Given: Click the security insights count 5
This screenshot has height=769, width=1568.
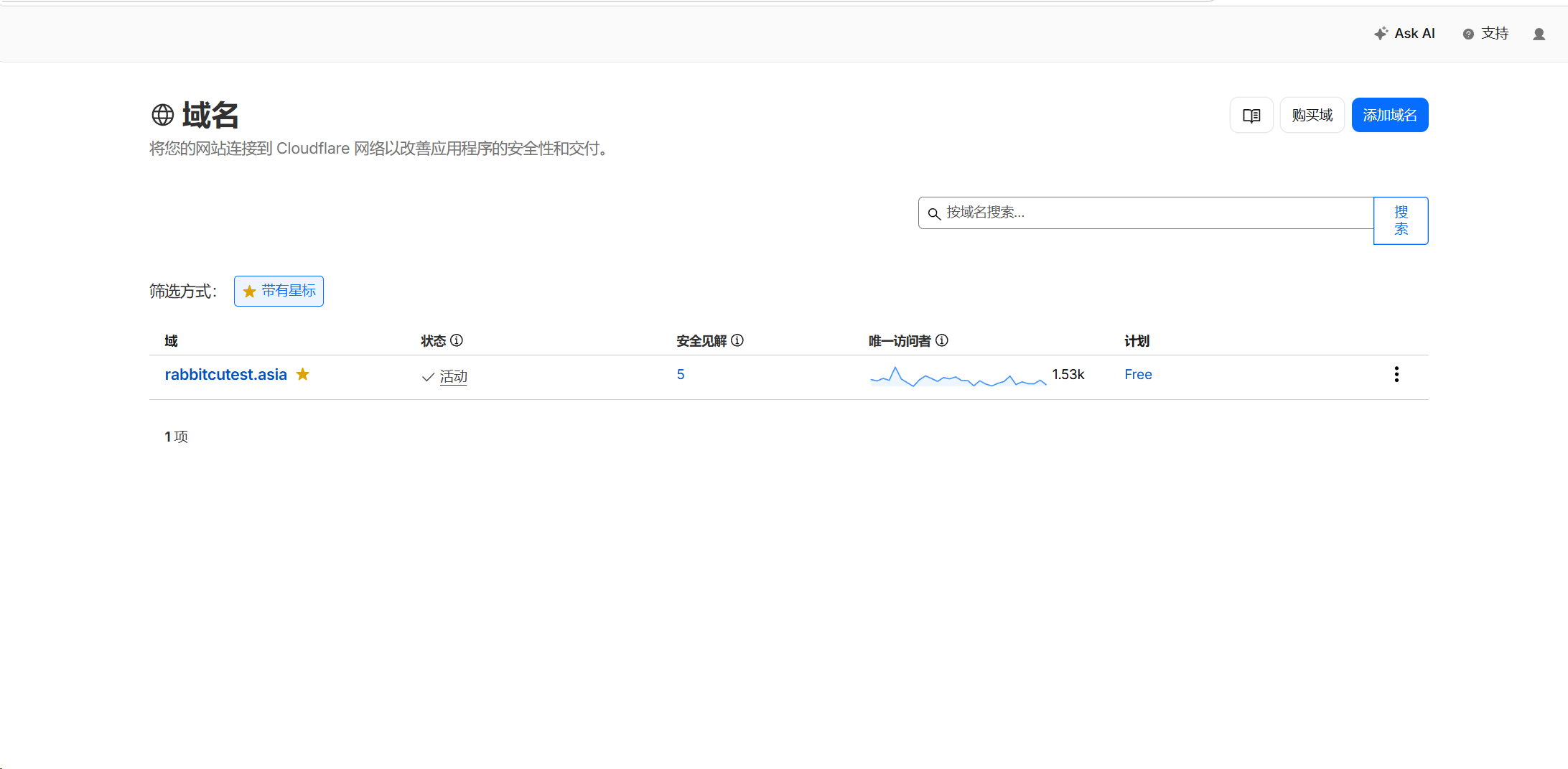Looking at the screenshot, I should pyautogui.click(x=681, y=375).
